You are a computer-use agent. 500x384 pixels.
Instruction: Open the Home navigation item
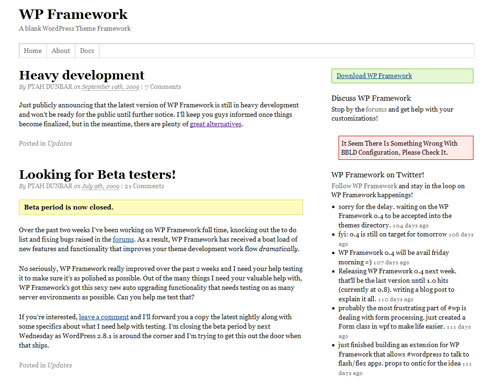click(x=33, y=51)
